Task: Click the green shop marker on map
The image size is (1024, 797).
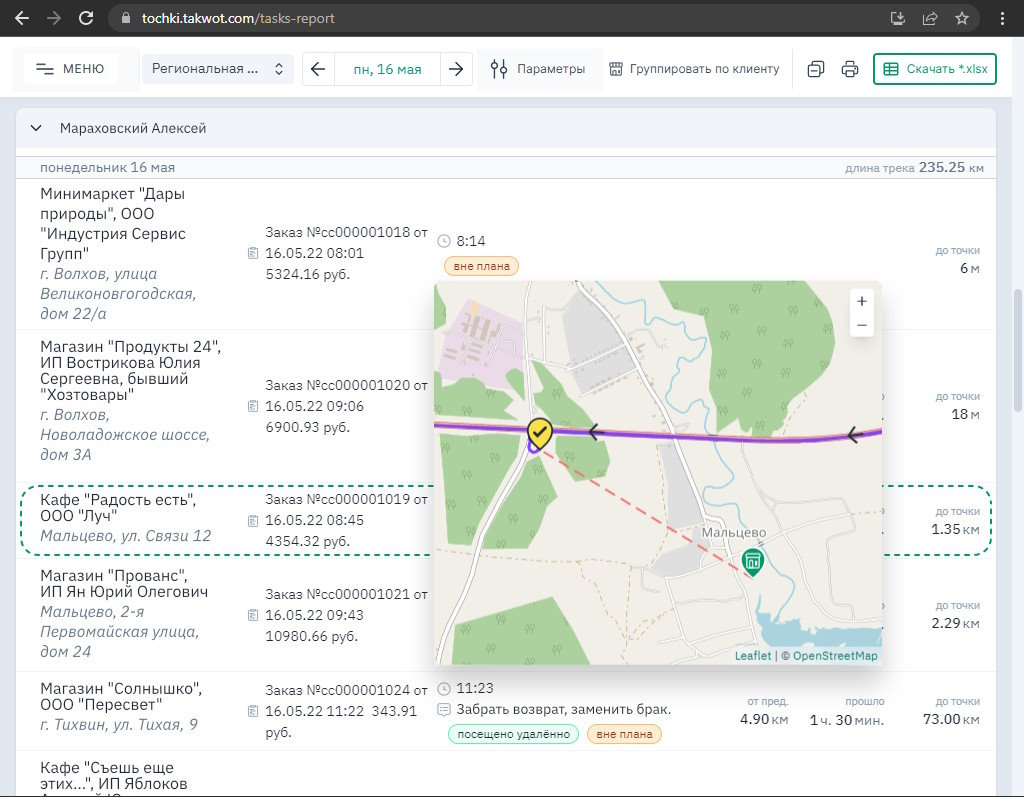Action: [x=753, y=562]
